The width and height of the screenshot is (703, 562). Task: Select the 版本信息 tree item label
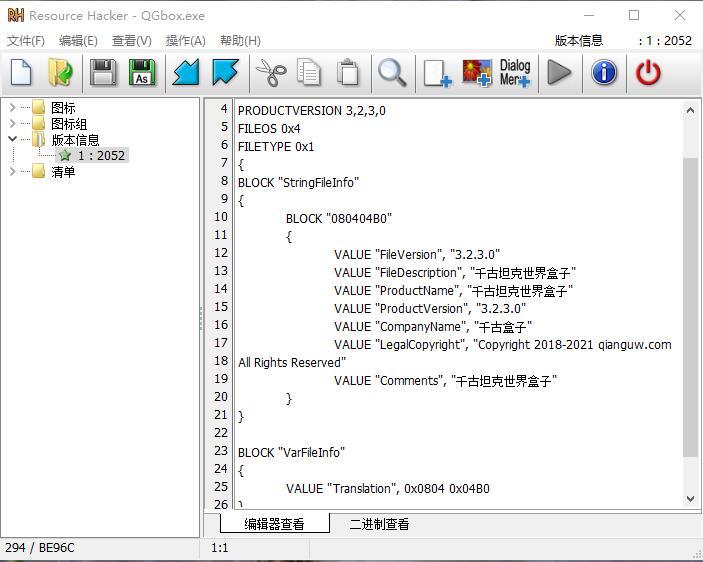[75, 140]
